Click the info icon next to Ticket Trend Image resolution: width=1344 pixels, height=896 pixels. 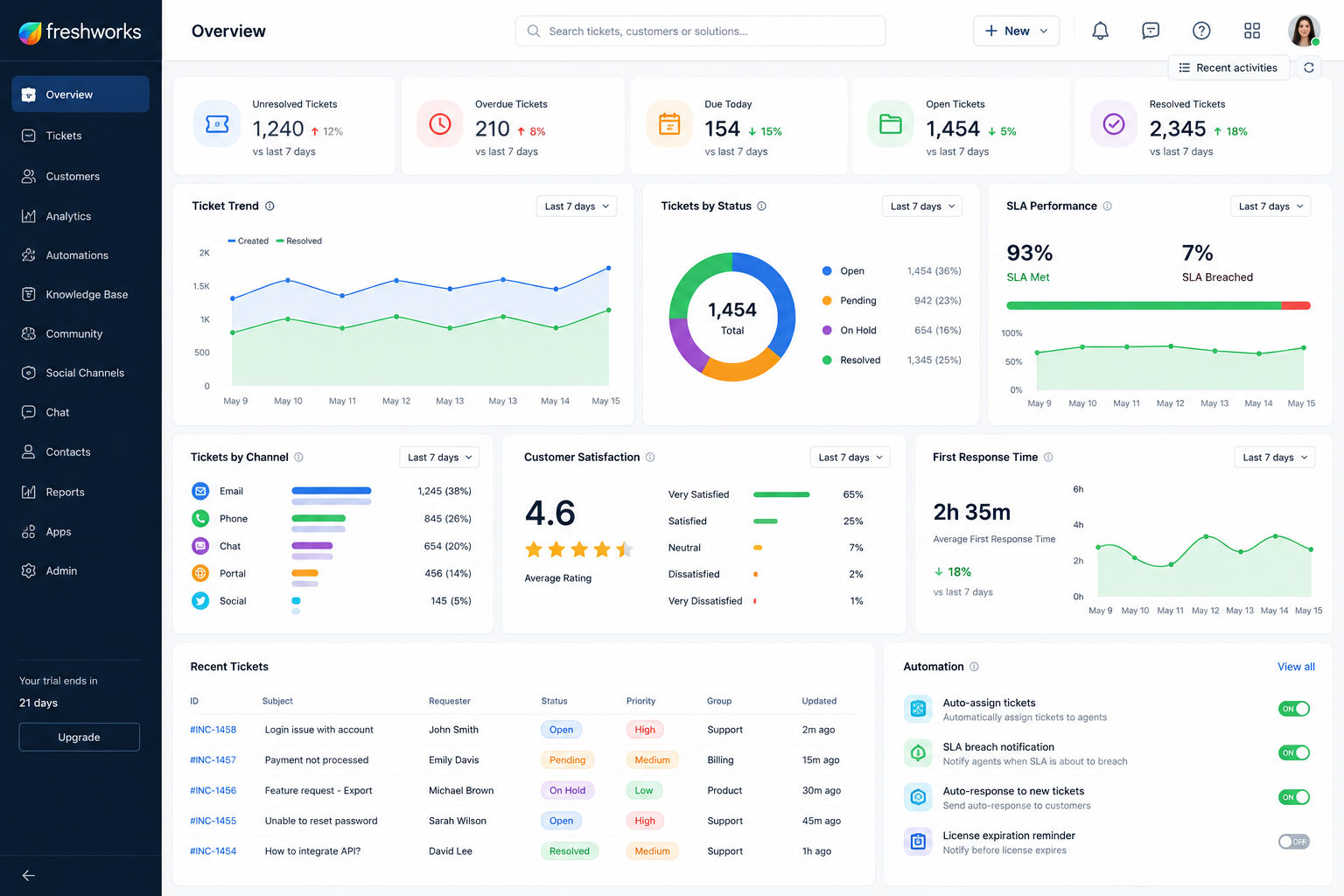tap(269, 206)
